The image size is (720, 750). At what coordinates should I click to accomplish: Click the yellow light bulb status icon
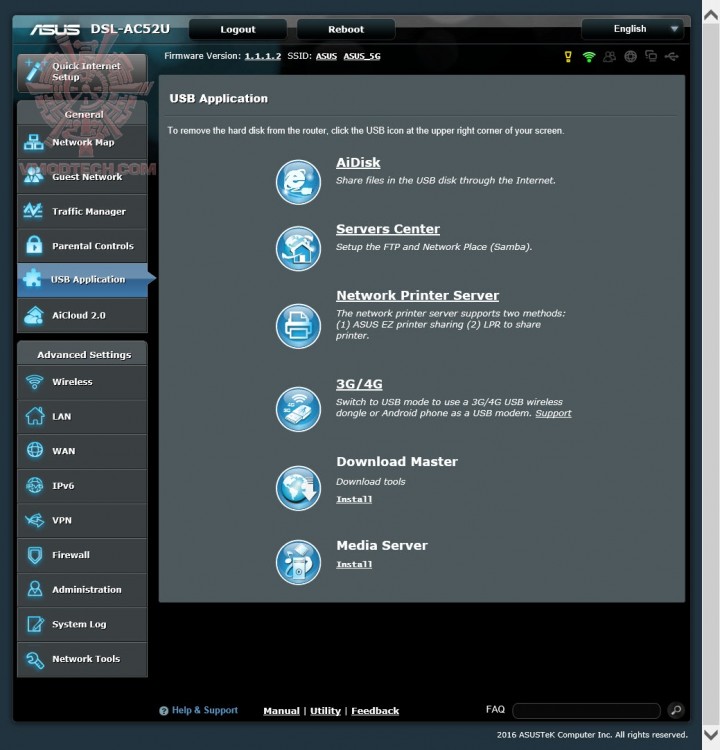568,56
